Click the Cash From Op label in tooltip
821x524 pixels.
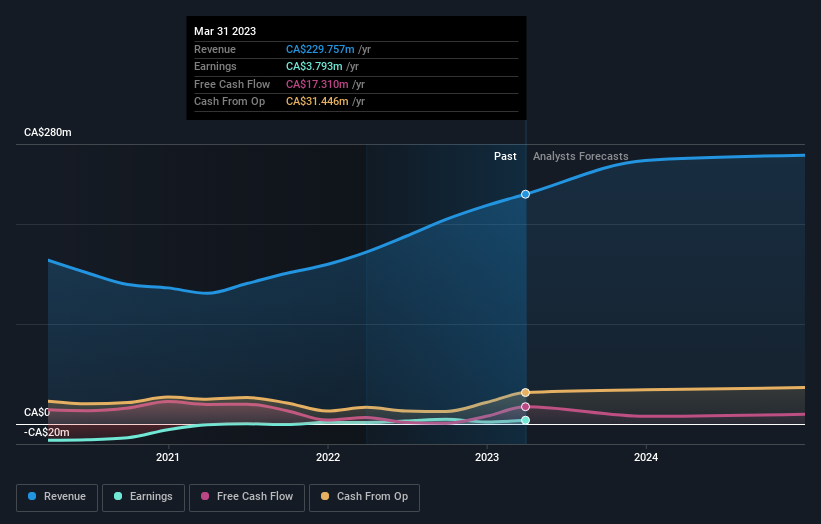coord(229,102)
